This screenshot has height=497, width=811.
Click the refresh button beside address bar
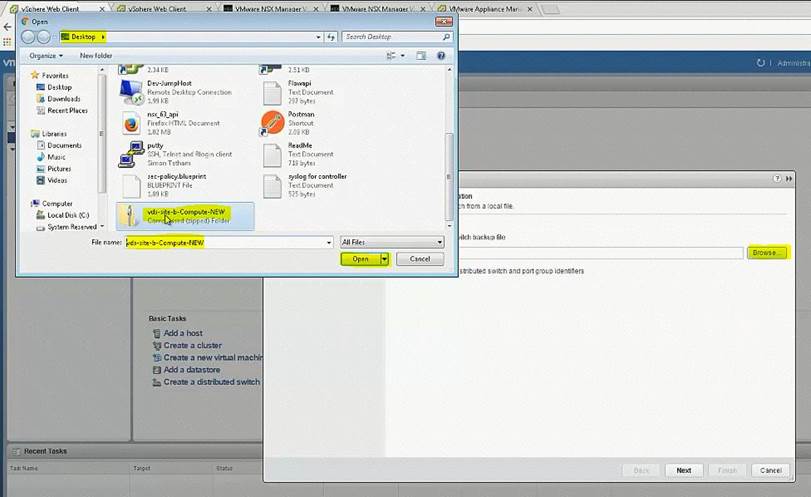coord(329,37)
